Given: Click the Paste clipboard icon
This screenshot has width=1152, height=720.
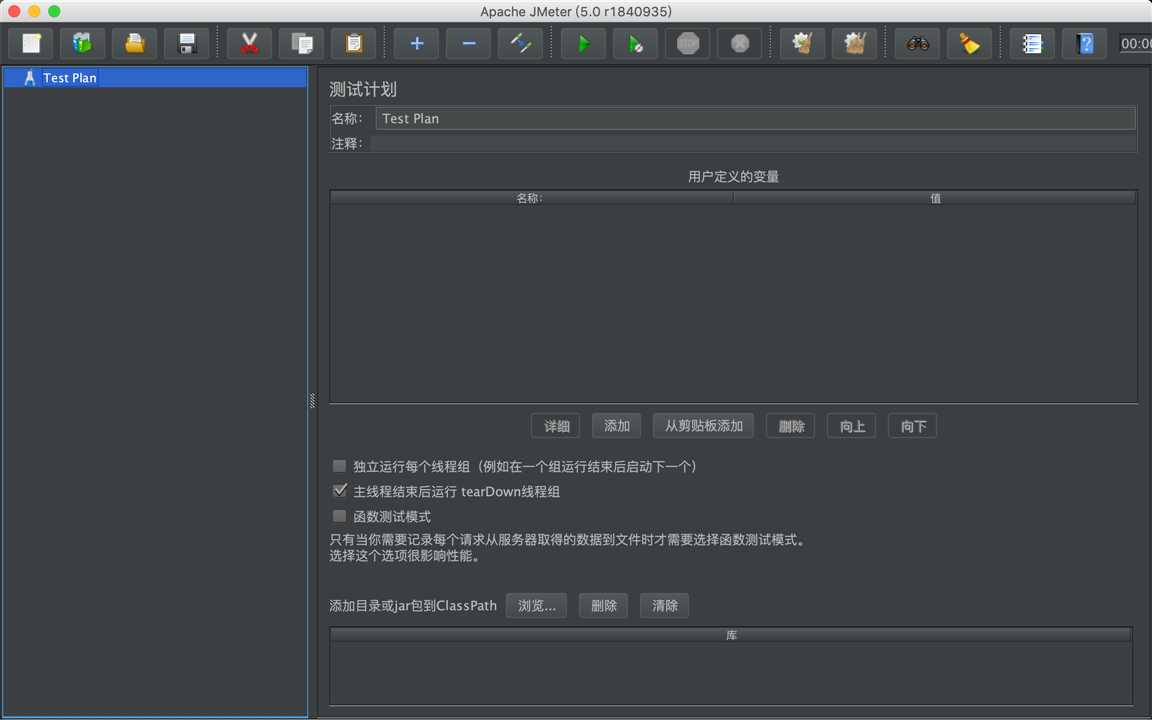Looking at the screenshot, I should [x=354, y=43].
